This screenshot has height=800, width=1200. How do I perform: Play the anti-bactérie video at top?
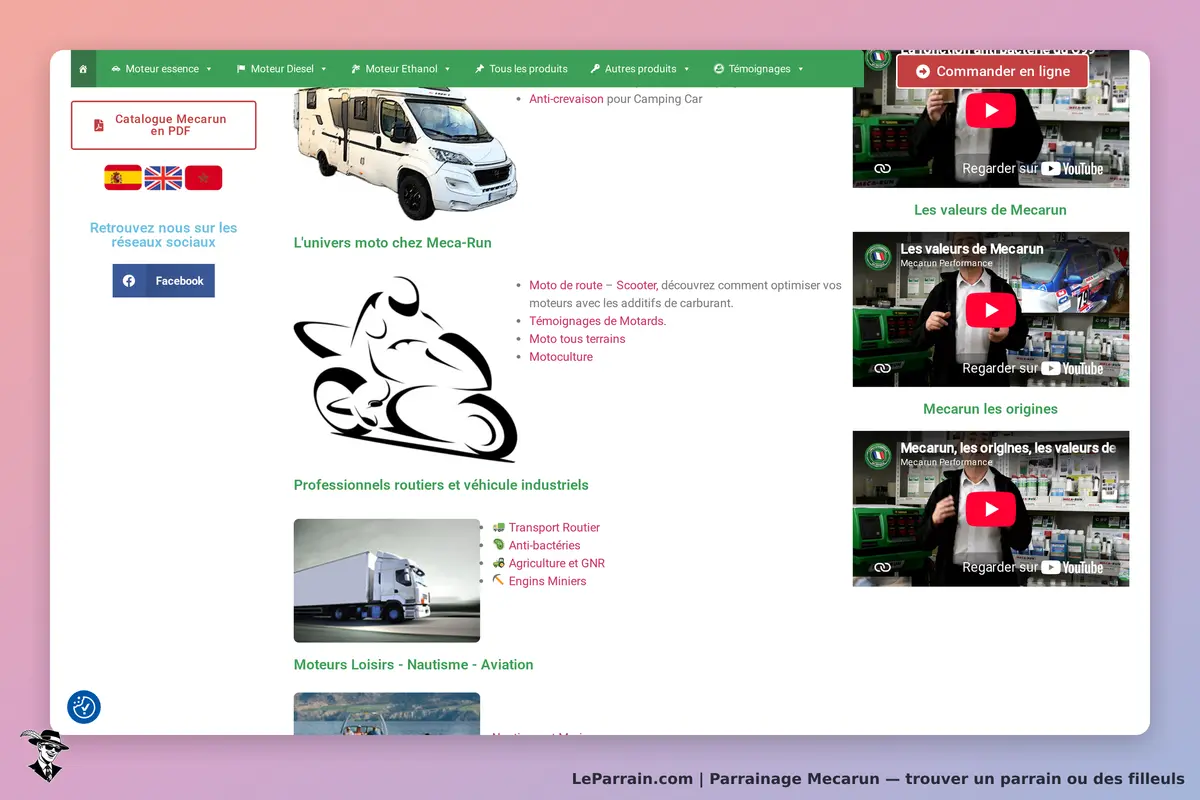click(991, 110)
